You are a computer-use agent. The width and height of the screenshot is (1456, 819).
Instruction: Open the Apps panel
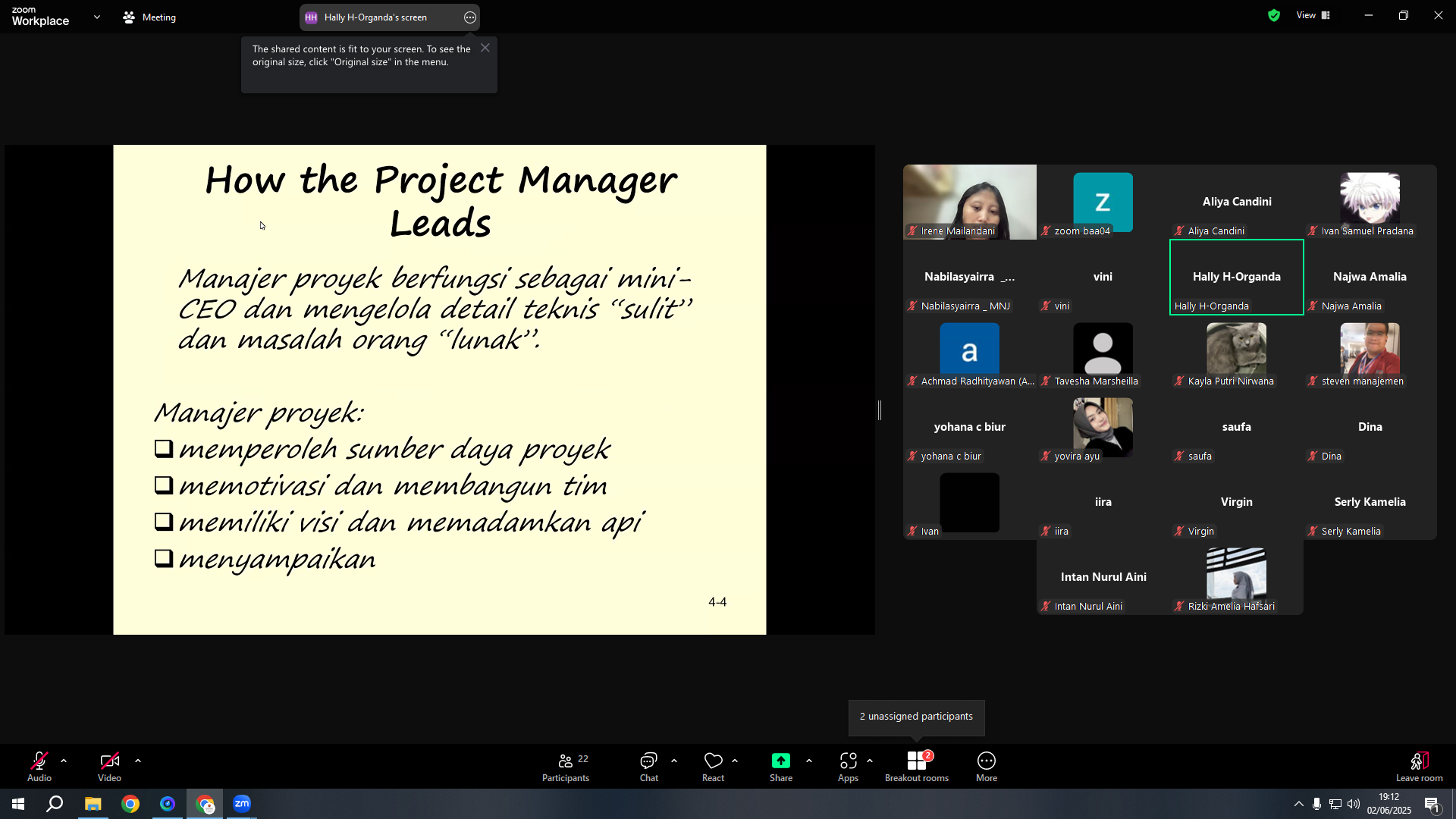(x=848, y=767)
